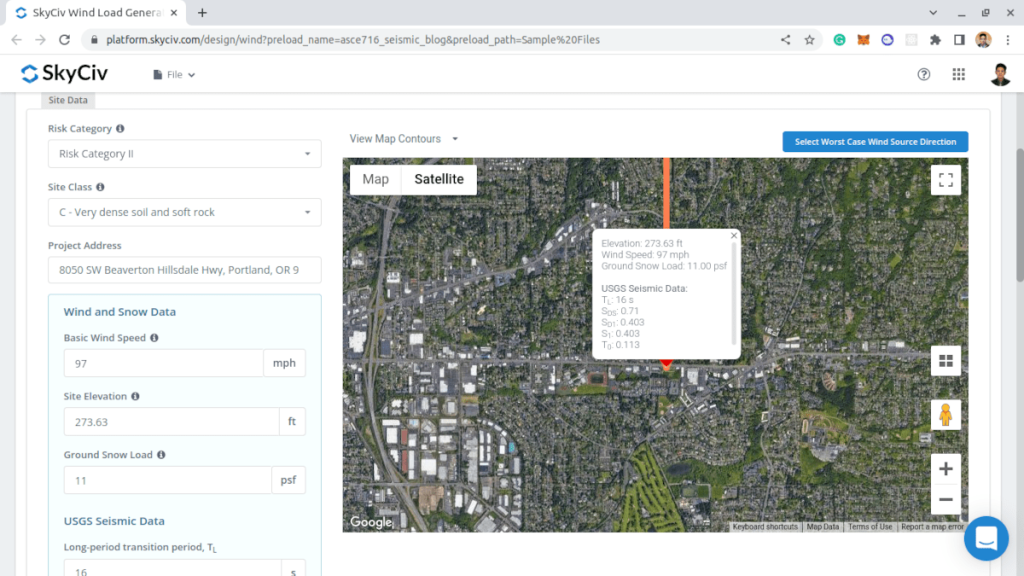1024x576 pixels.
Task: Open the File menu
Action: (x=174, y=75)
